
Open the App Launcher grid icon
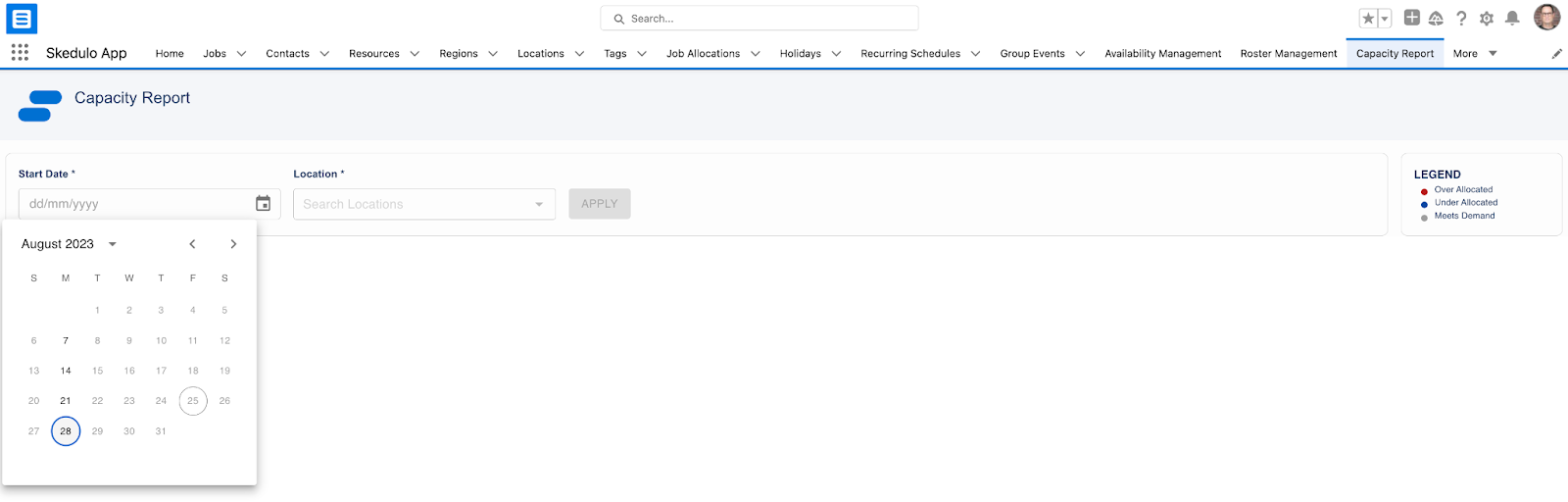[20, 53]
